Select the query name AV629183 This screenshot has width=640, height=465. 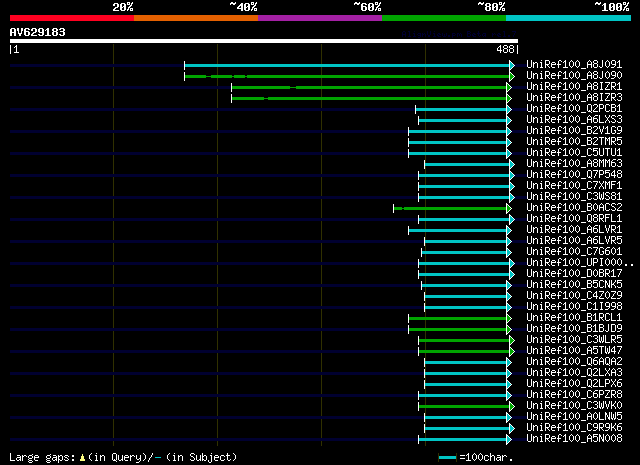pos(38,32)
